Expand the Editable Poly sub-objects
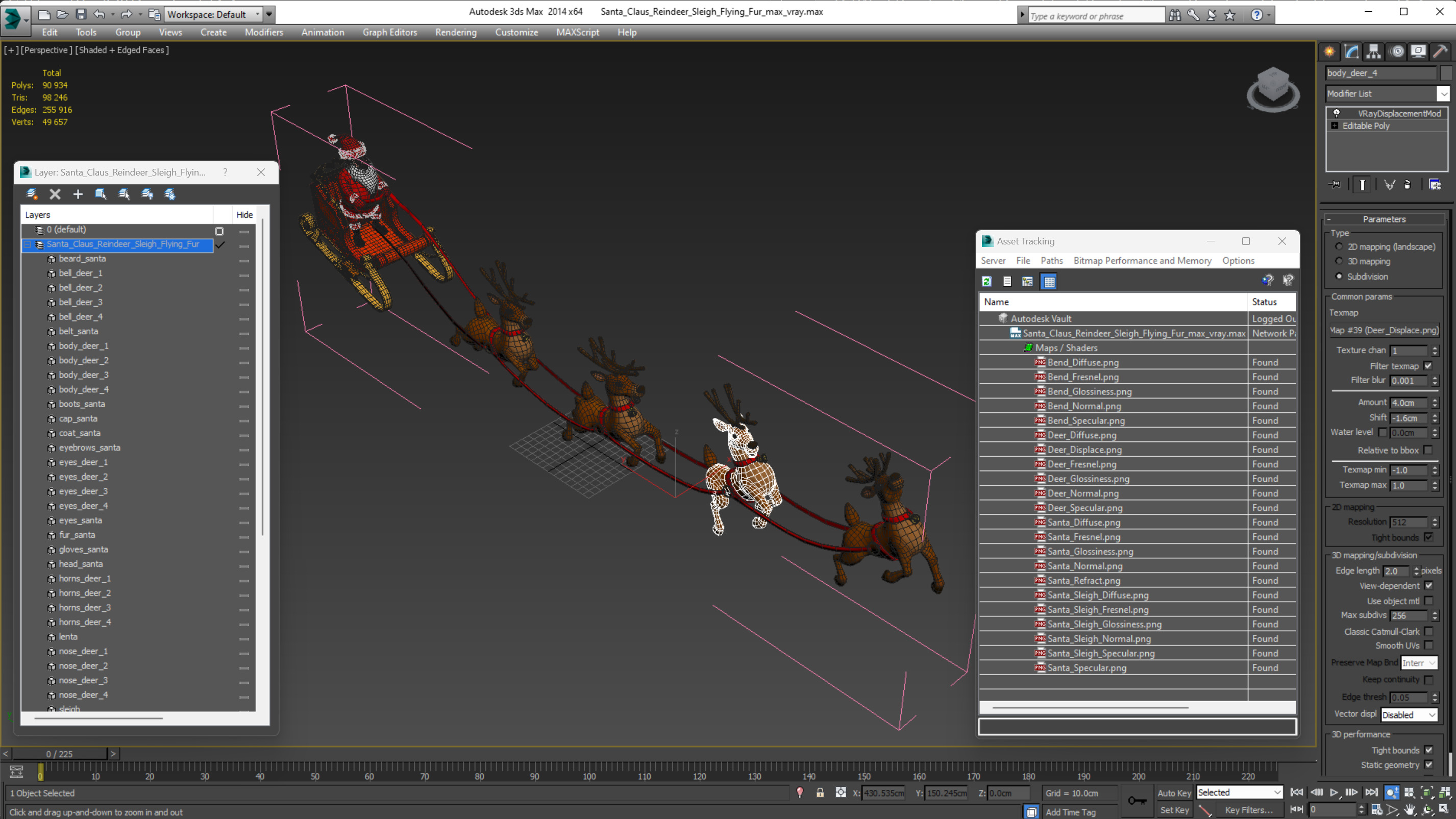Screen dimensions: 1456x819 tap(1335, 126)
